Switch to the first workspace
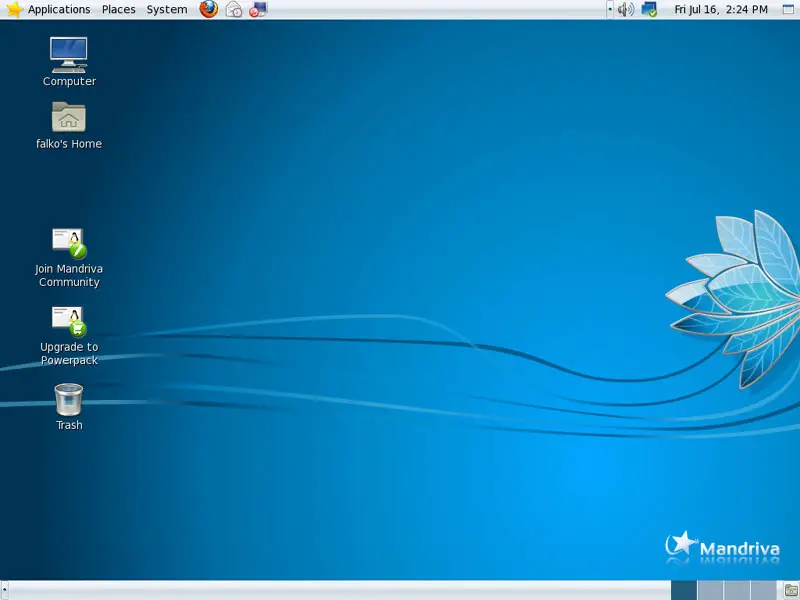The width and height of the screenshot is (800, 600). point(684,590)
